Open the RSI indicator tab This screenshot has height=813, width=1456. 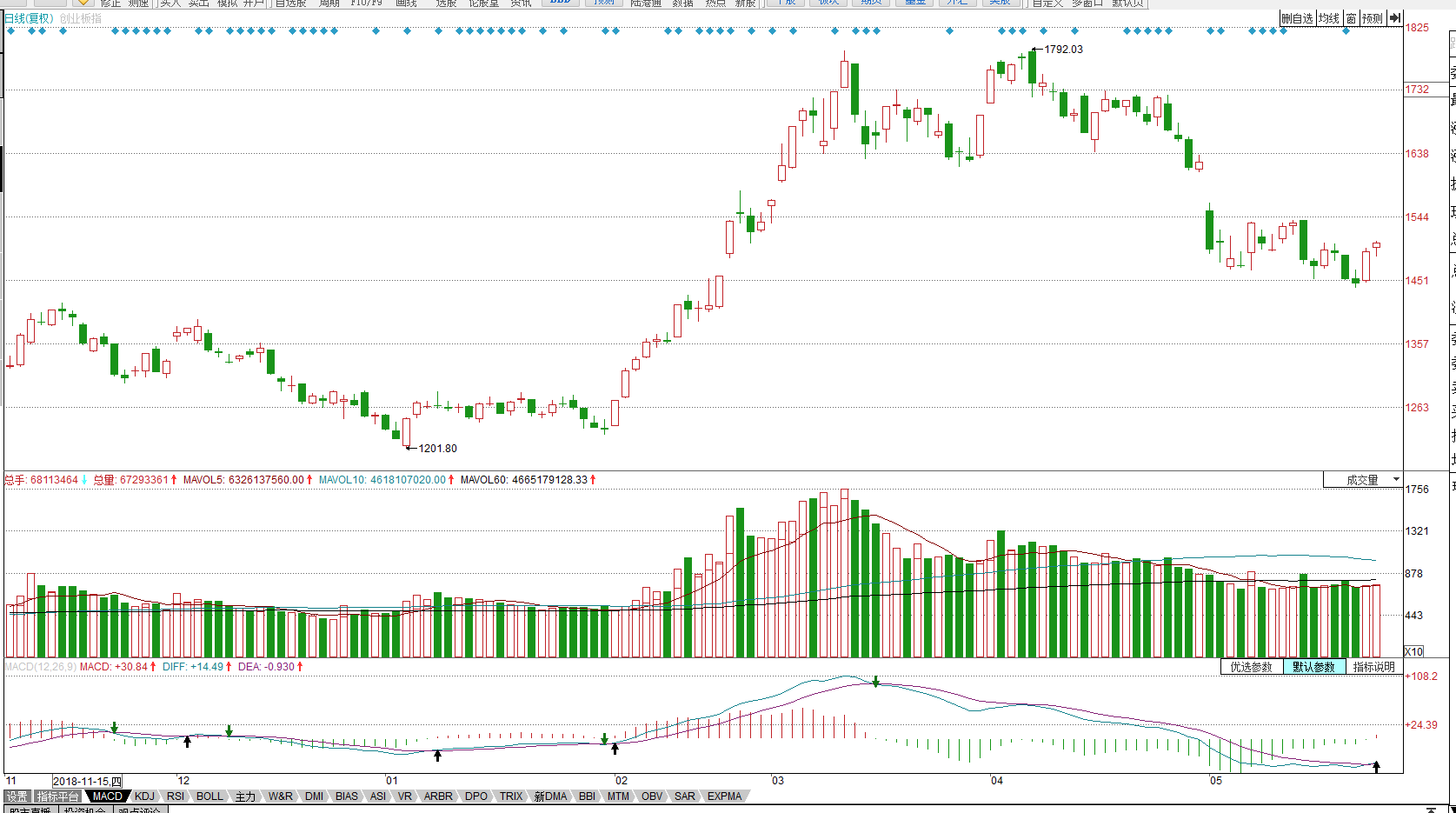(176, 796)
